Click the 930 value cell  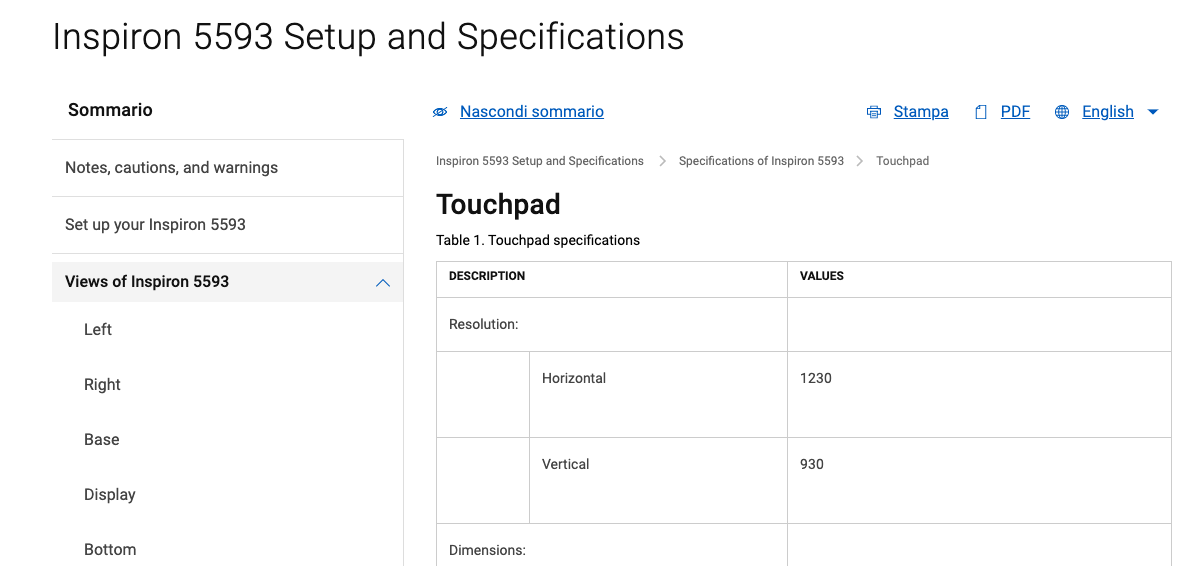coord(979,481)
